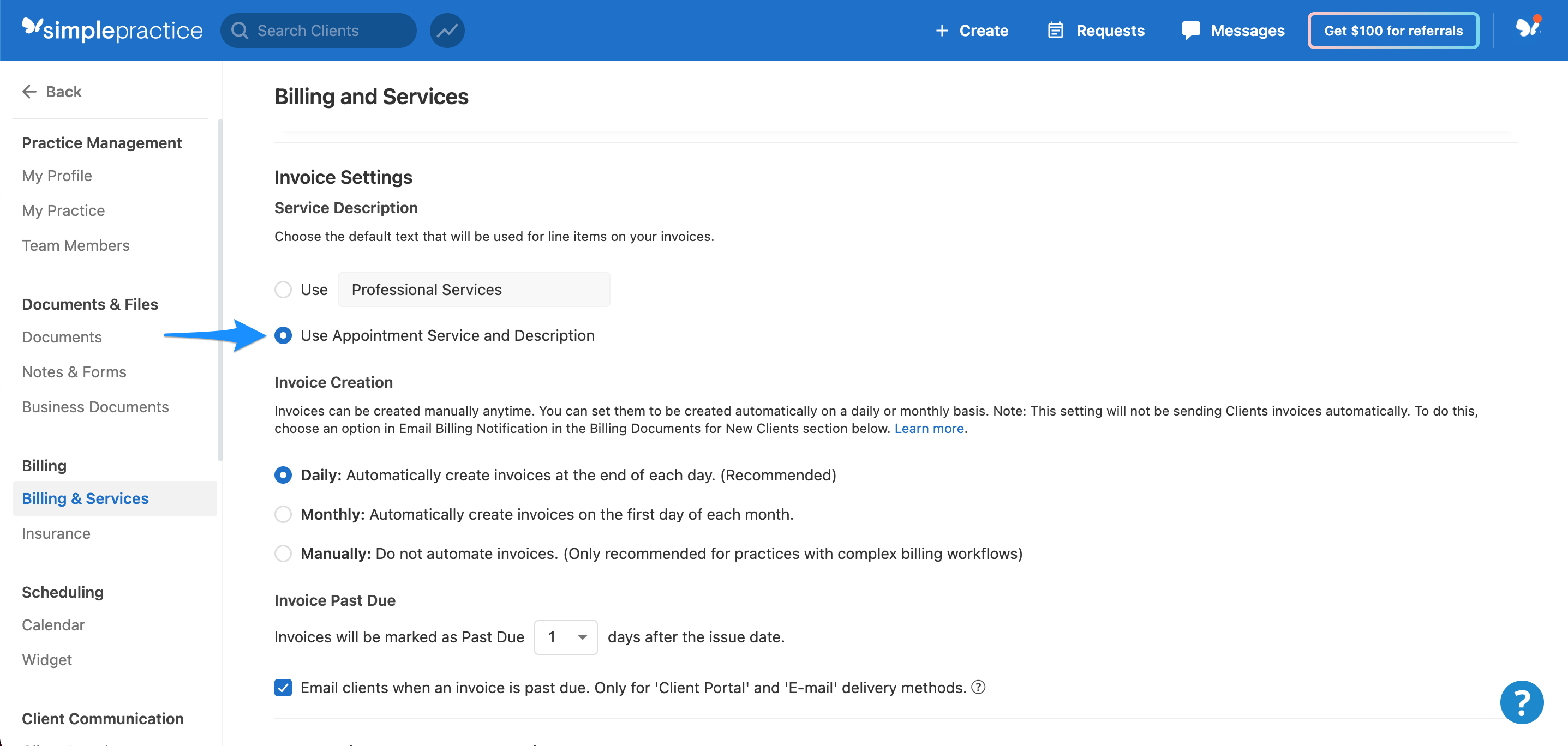The width and height of the screenshot is (1568, 746).
Task: Select Monthly invoice creation option
Action: 283,514
